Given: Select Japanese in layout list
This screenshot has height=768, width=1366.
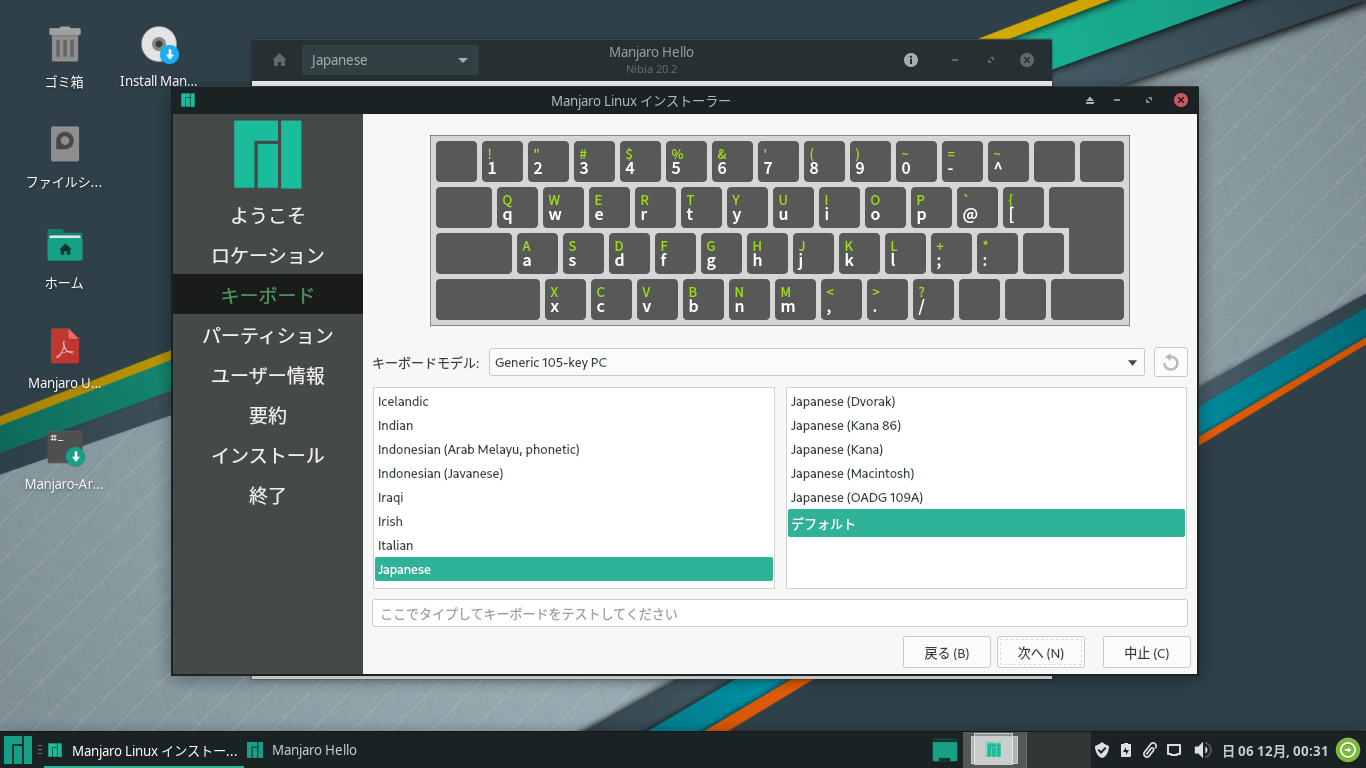Looking at the screenshot, I should 574,569.
